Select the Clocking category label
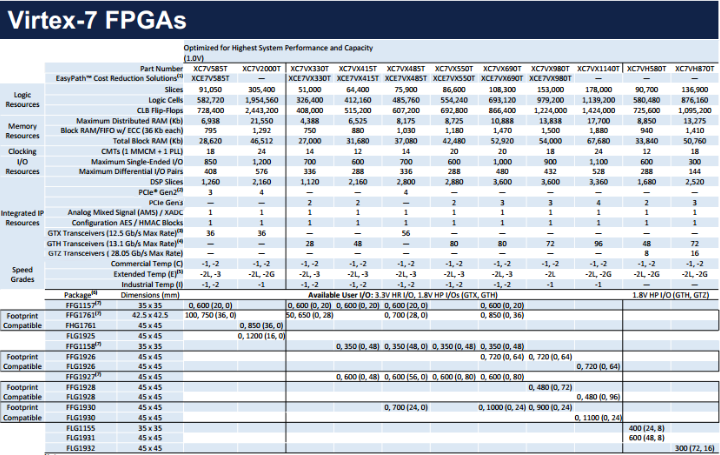Image resolution: width=720 pixels, height=455 pixels. (22, 151)
